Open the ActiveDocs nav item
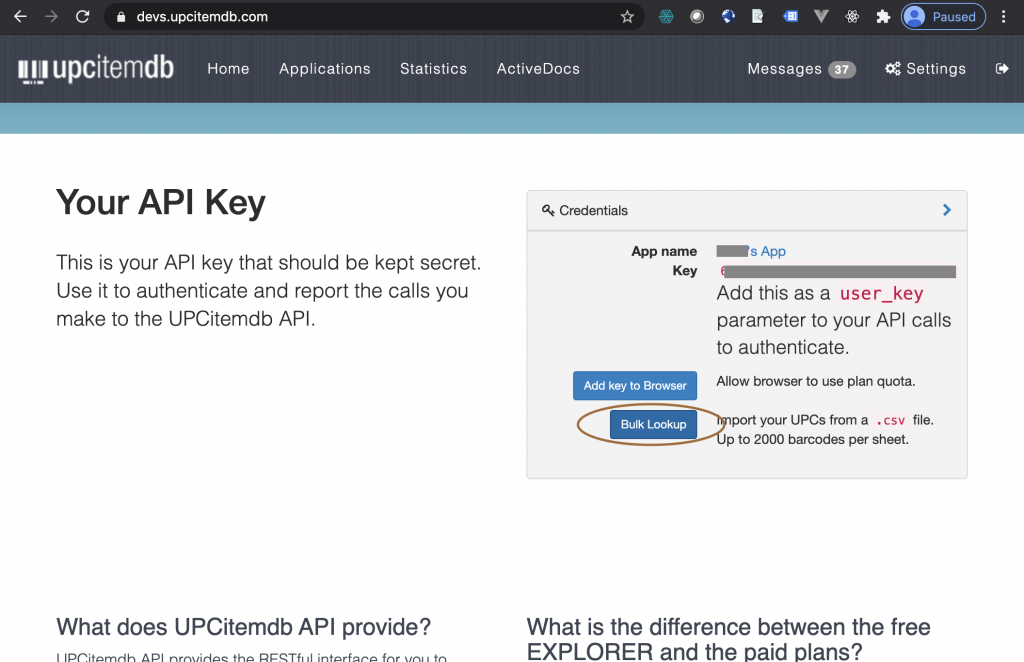Screen dimensions: 1024x662 coord(538,69)
